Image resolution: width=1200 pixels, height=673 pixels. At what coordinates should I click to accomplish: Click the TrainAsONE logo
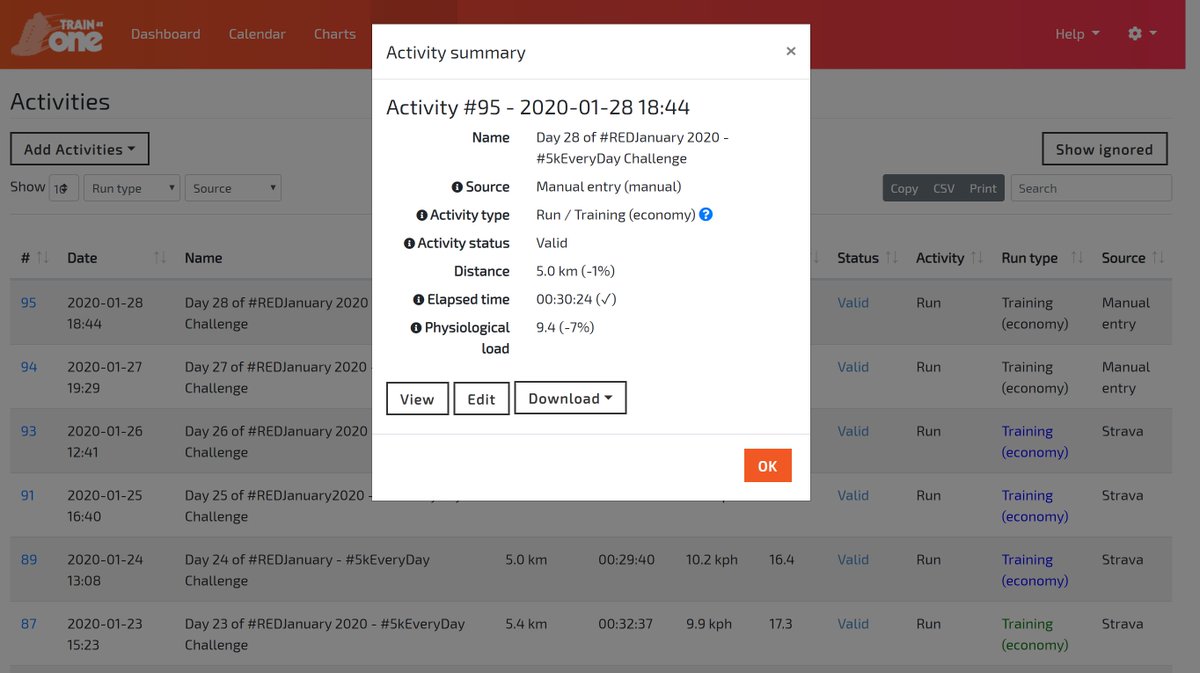click(57, 33)
